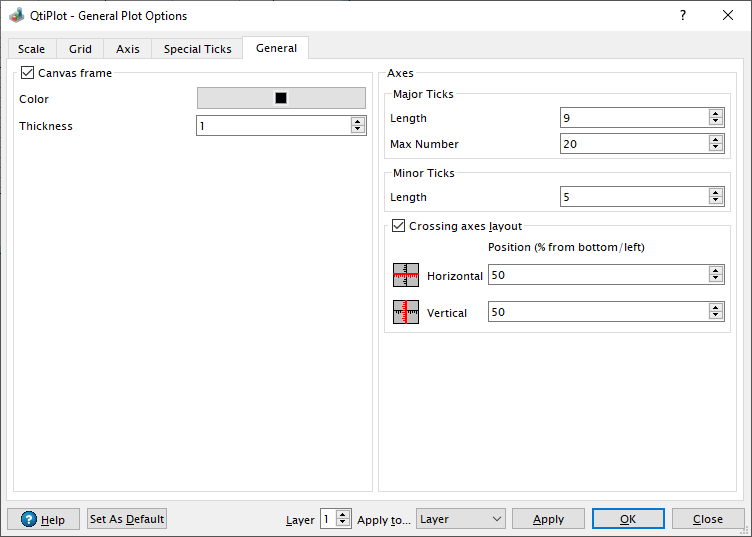The image size is (752, 537).
Task: Decrease the Major Ticks Length value
Action: pyautogui.click(x=715, y=122)
